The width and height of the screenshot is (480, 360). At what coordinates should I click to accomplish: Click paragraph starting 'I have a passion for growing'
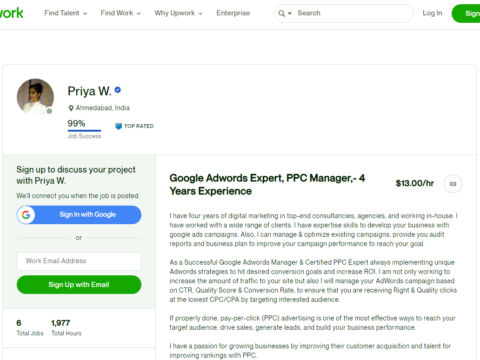(310, 351)
